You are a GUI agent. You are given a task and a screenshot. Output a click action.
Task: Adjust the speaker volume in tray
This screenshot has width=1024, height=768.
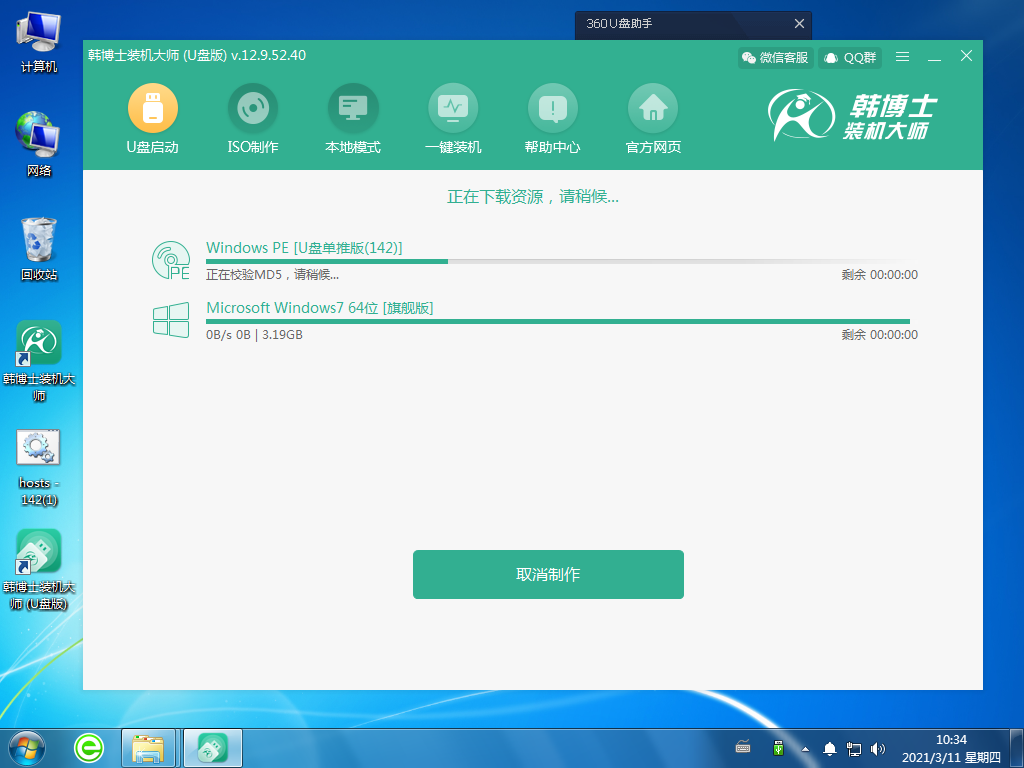click(878, 747)
